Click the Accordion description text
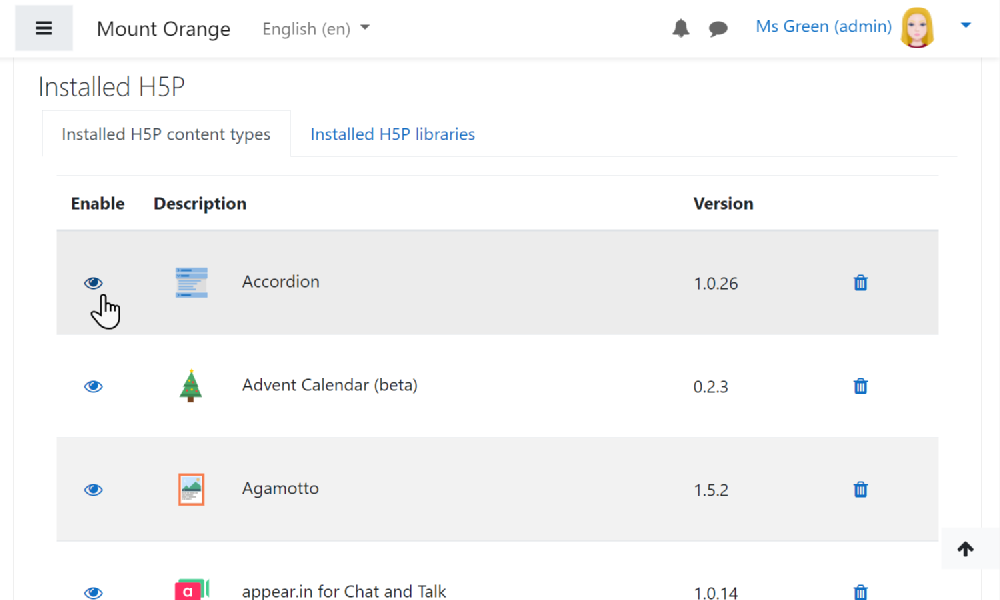This screenshot has height=600, width=1000. pos(281,282)
